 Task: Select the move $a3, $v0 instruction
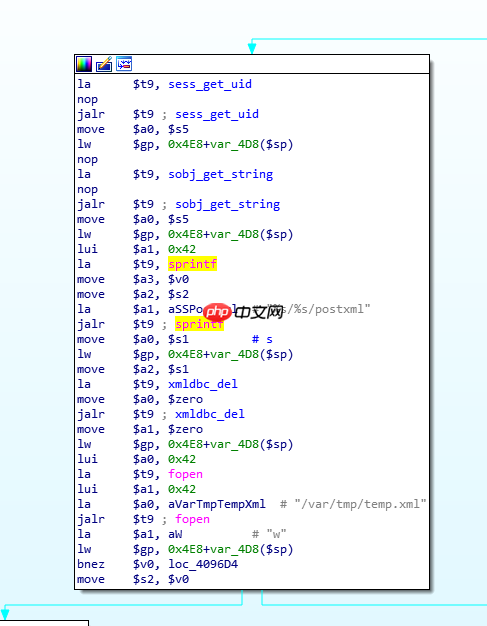tap(133, 279)
